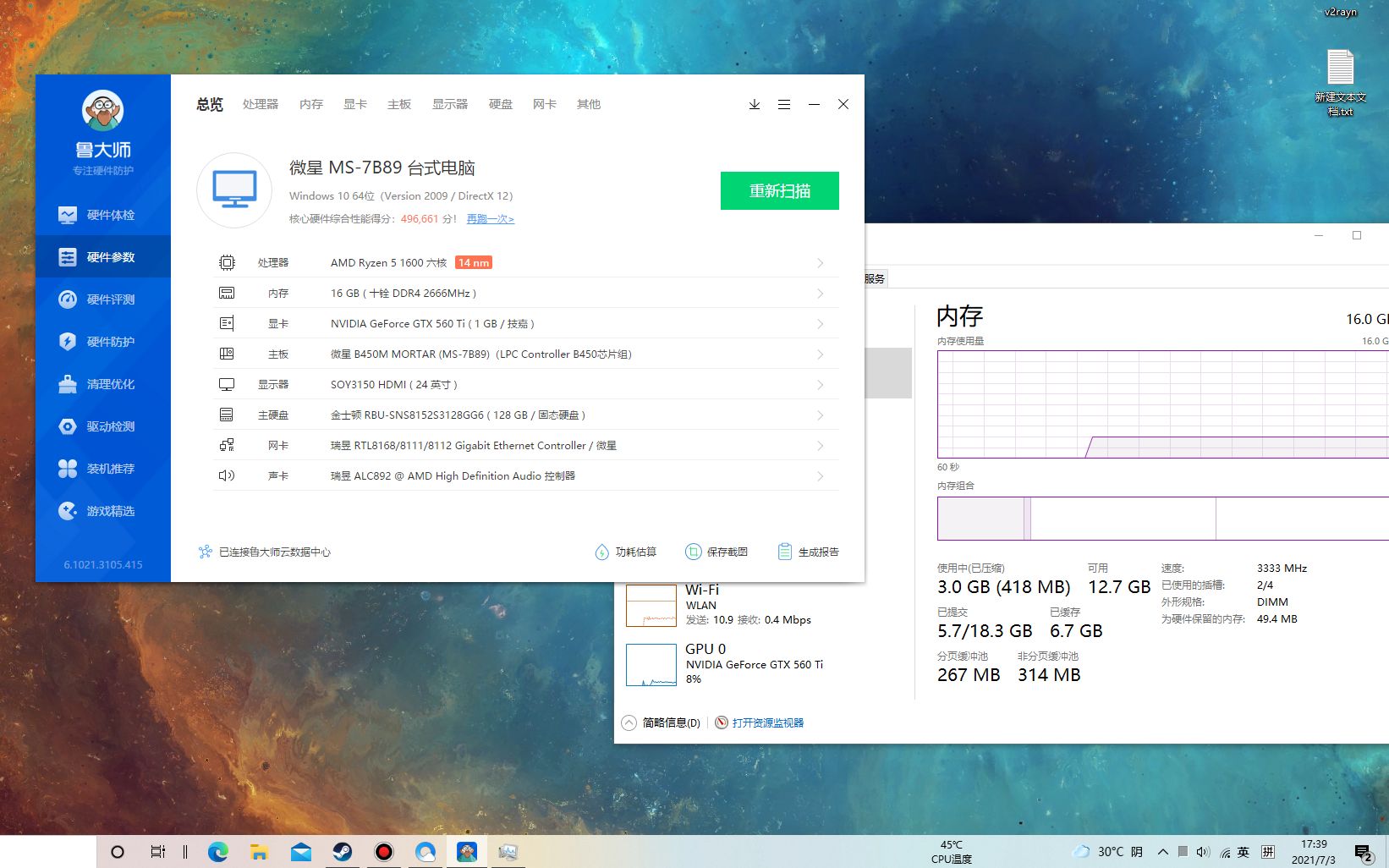Image resolution: width=1389 pixels, height=868 pixels.
Task: Open the volume tray icon
Action: (1203, 852)
